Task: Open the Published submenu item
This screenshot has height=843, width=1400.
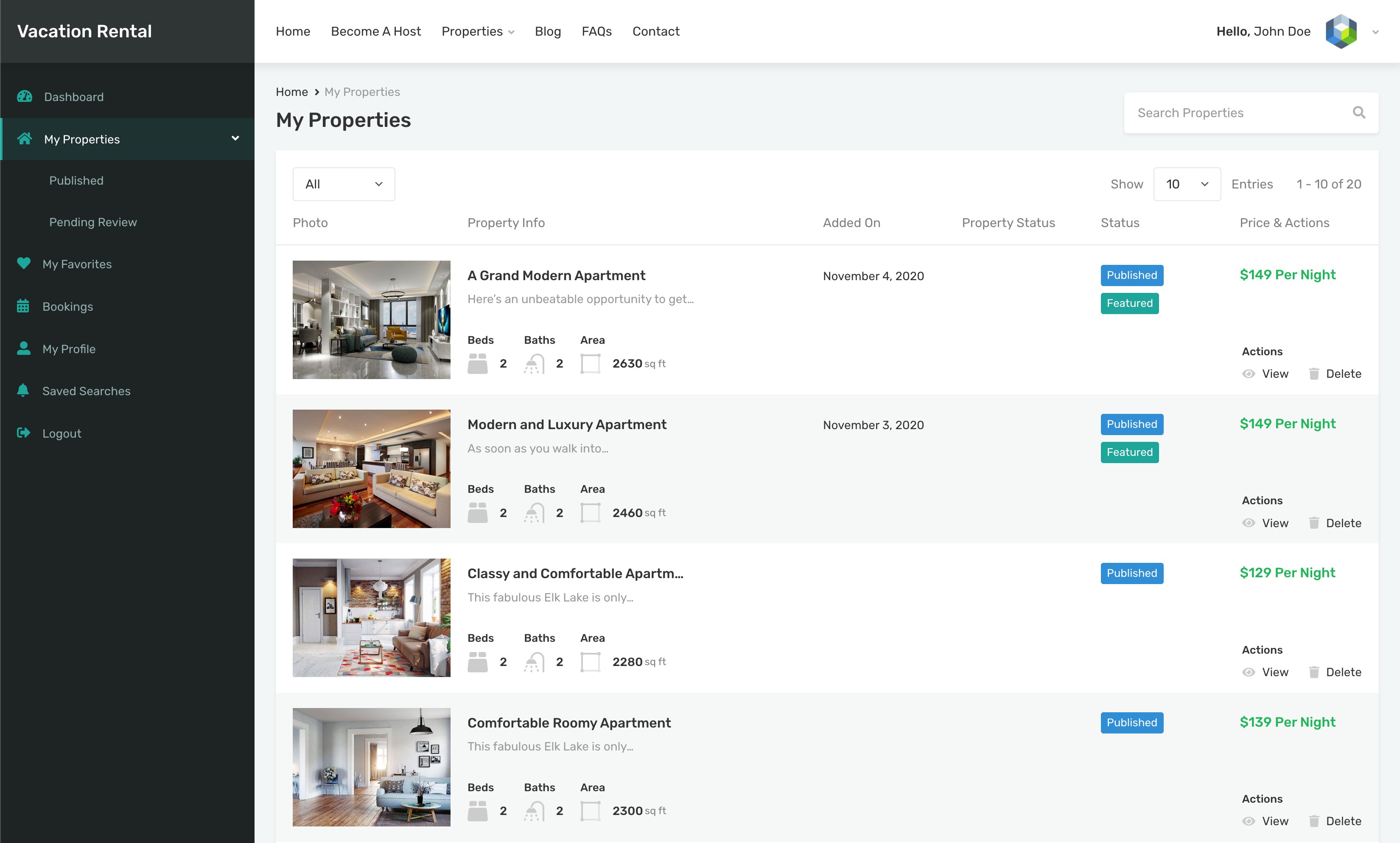Action: point(76,181)
